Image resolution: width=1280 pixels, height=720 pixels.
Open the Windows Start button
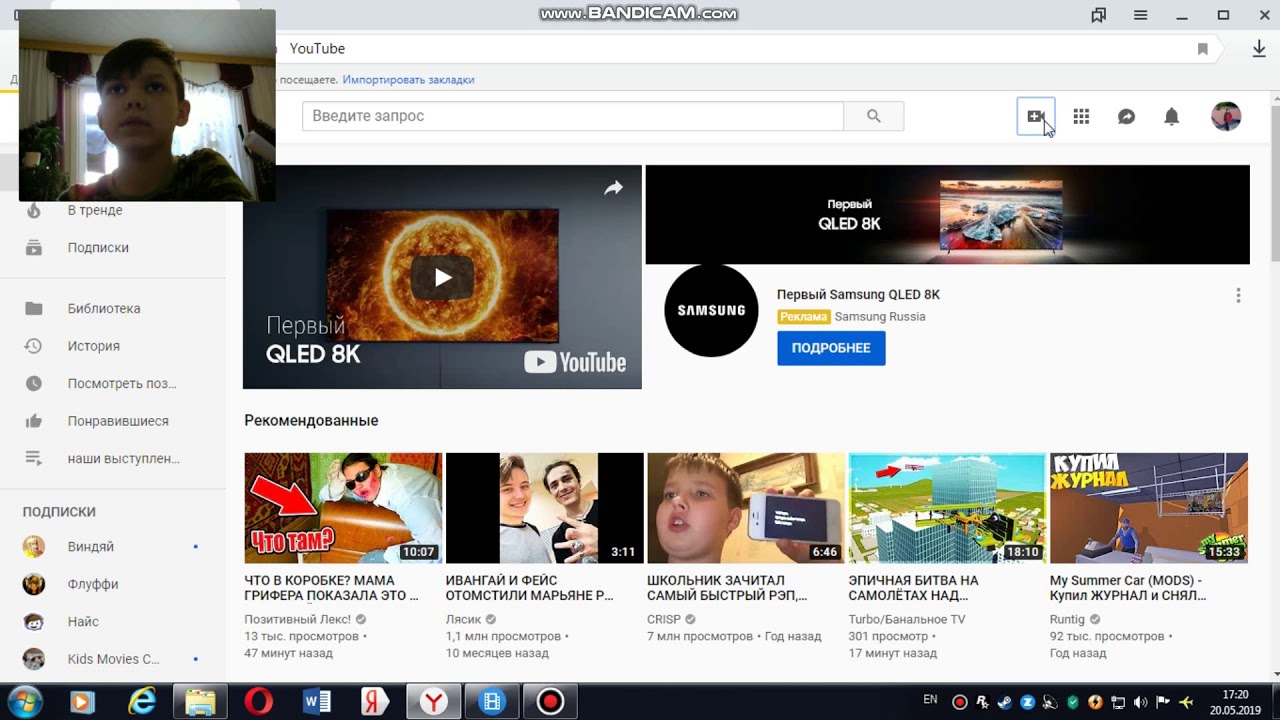24,701
